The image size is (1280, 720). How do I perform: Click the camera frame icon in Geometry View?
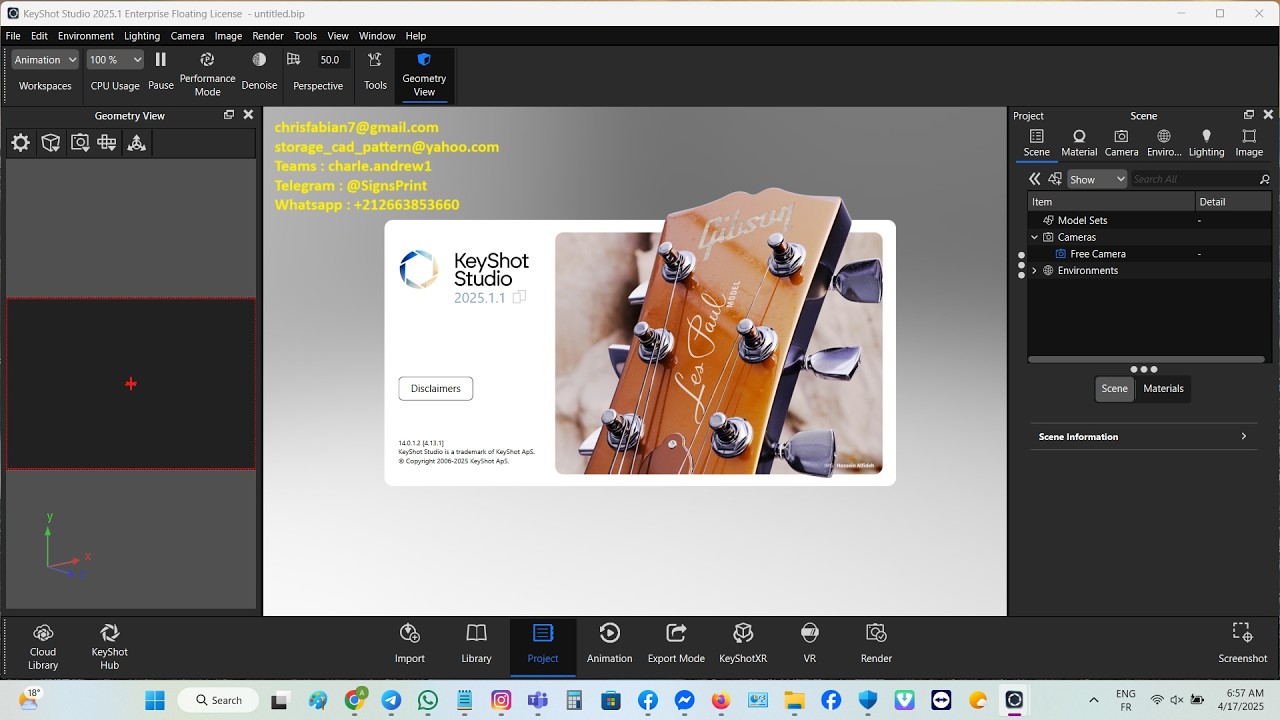click(x=80, y=143)
